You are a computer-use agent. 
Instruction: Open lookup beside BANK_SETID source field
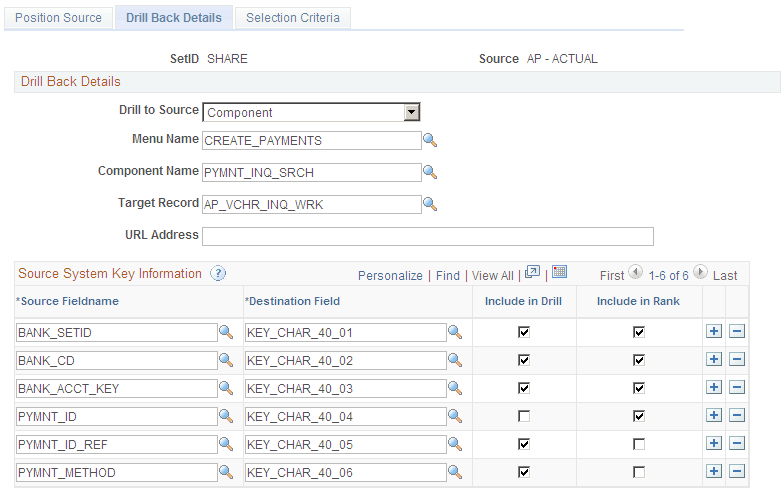(x=226, y=332)
